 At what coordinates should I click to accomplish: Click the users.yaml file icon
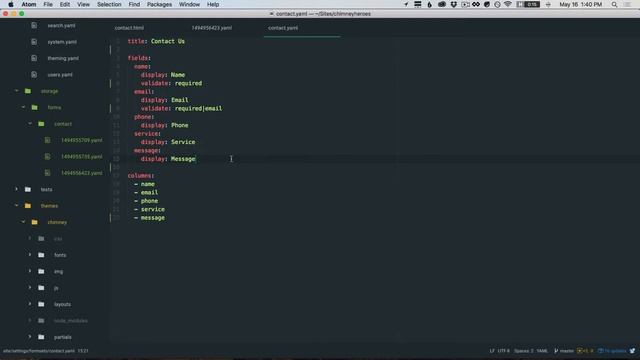[34, 74]
